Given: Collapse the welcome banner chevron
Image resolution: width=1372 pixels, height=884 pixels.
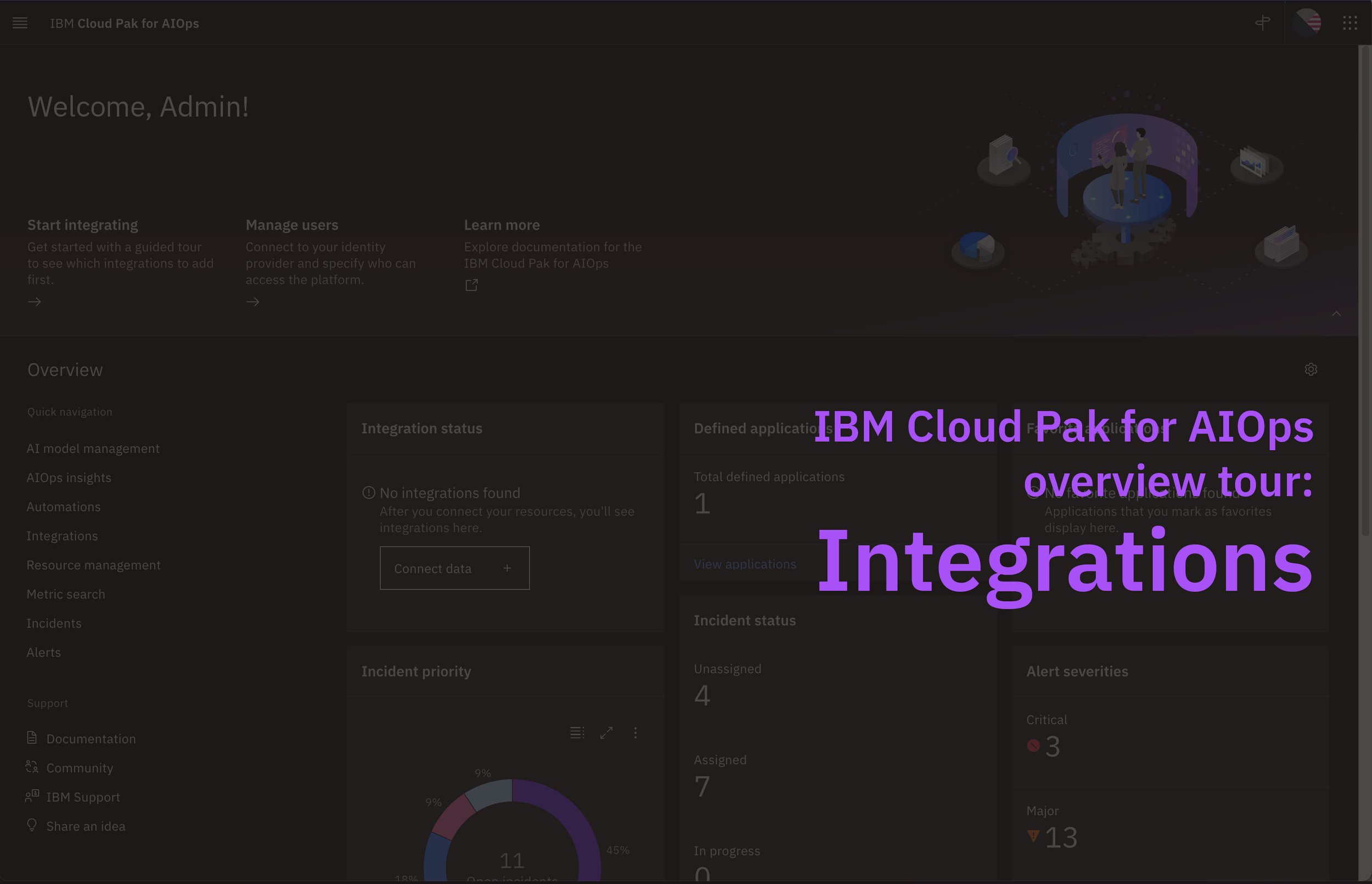Looking at the screenshot, I should click(1336, 314).
